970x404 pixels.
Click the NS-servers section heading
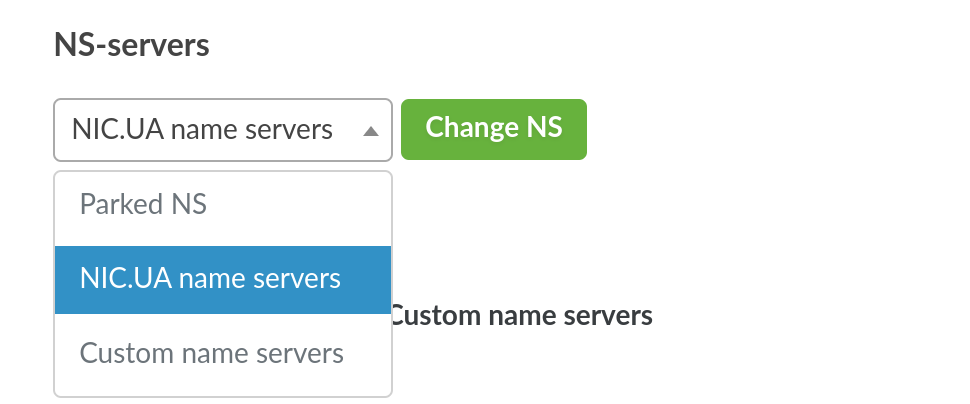(131, 47)
